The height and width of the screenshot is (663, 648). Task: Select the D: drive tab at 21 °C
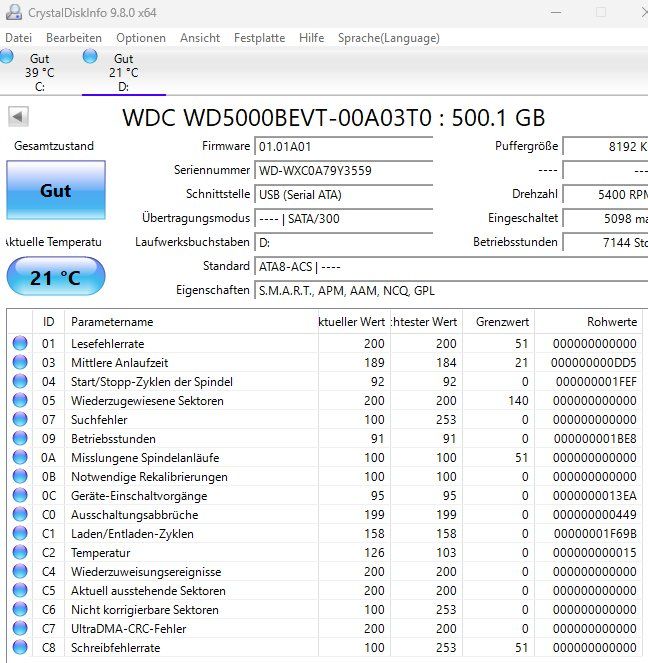click(123, 72)
